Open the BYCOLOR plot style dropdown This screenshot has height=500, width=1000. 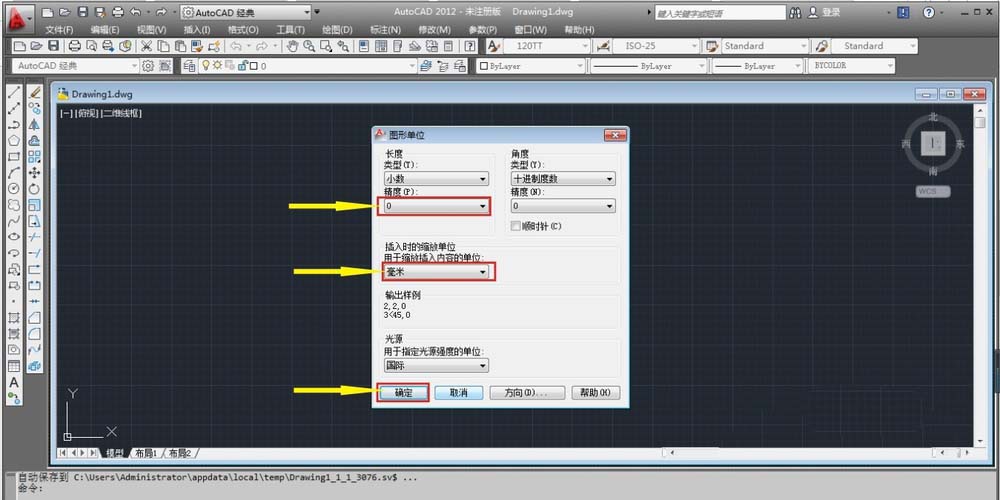(x=851, y=66)
